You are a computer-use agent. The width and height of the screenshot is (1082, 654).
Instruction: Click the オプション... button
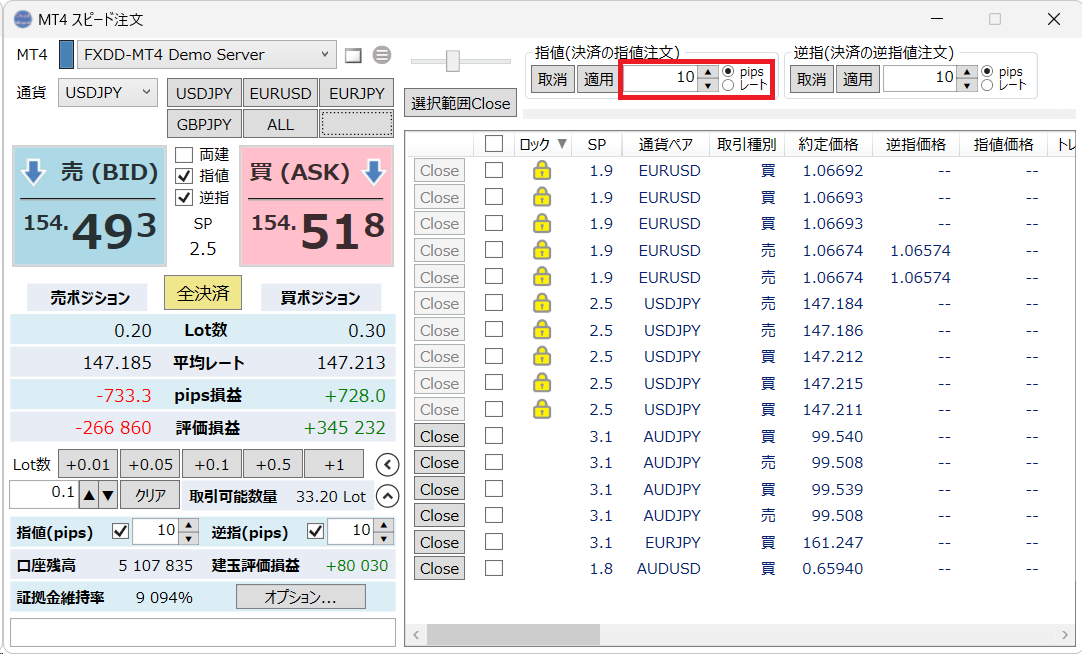click(300, 597)
